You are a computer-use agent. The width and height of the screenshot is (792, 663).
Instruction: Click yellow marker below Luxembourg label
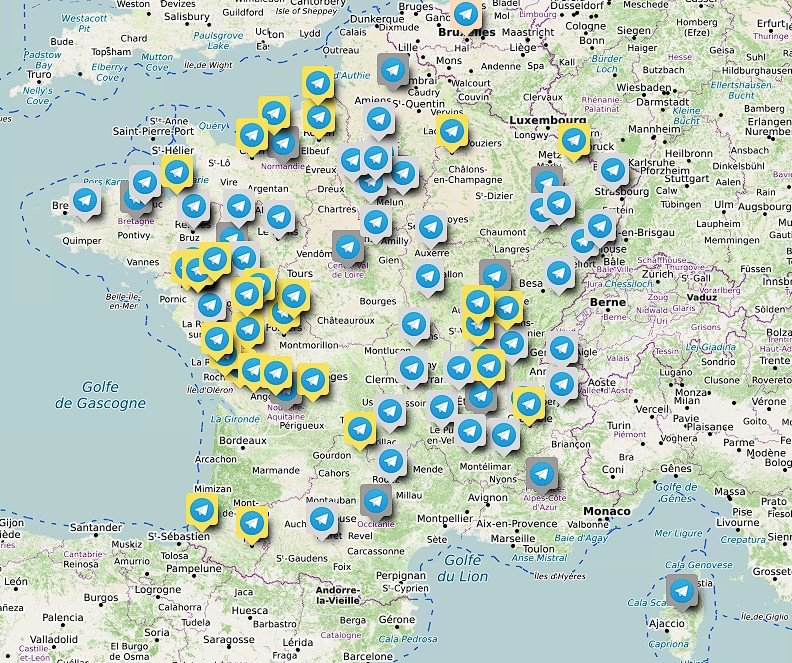point(574,142)
